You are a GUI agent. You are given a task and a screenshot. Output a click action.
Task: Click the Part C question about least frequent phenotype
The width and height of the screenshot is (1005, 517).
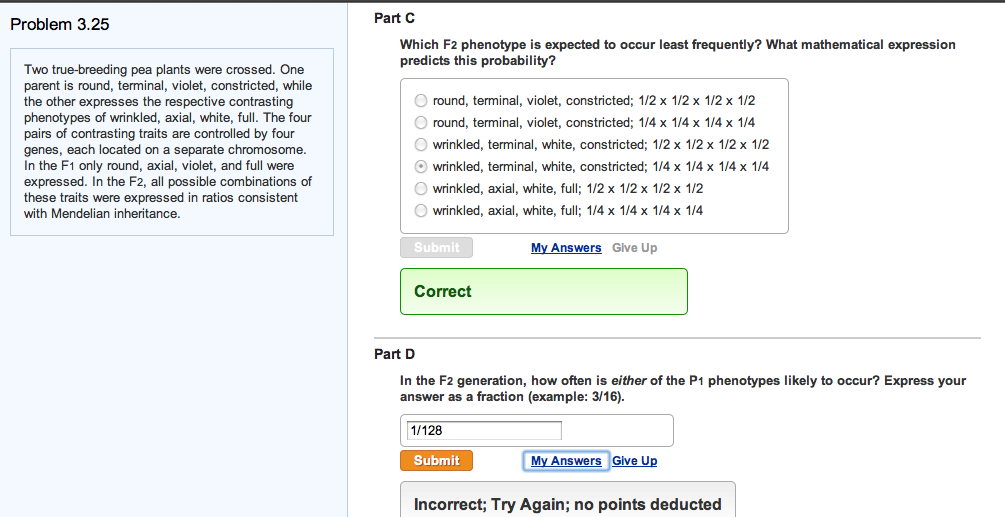point(677,53)
